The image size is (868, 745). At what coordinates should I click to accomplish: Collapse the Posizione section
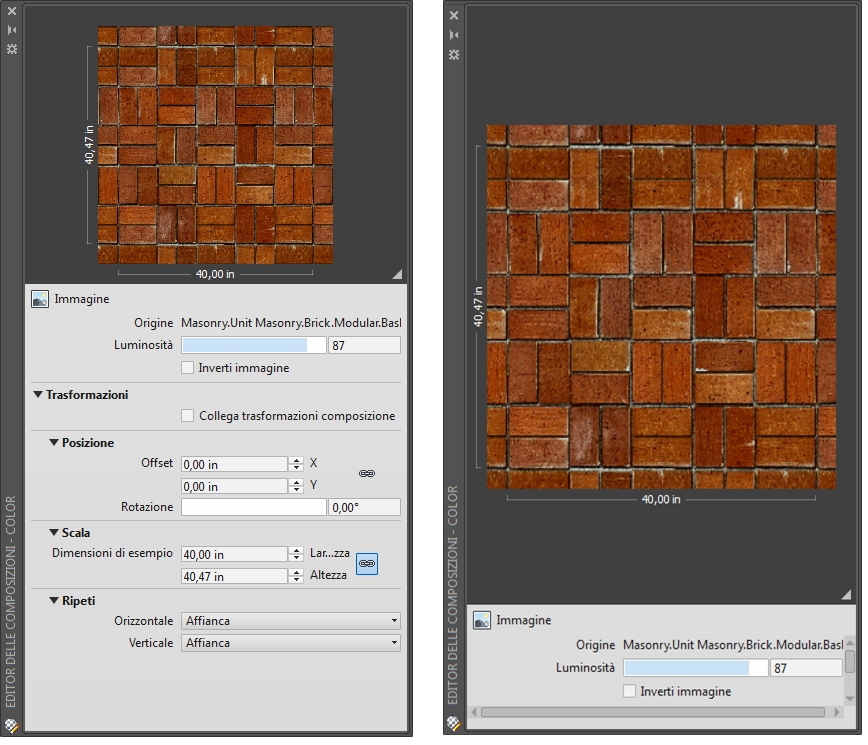[54, 443]
